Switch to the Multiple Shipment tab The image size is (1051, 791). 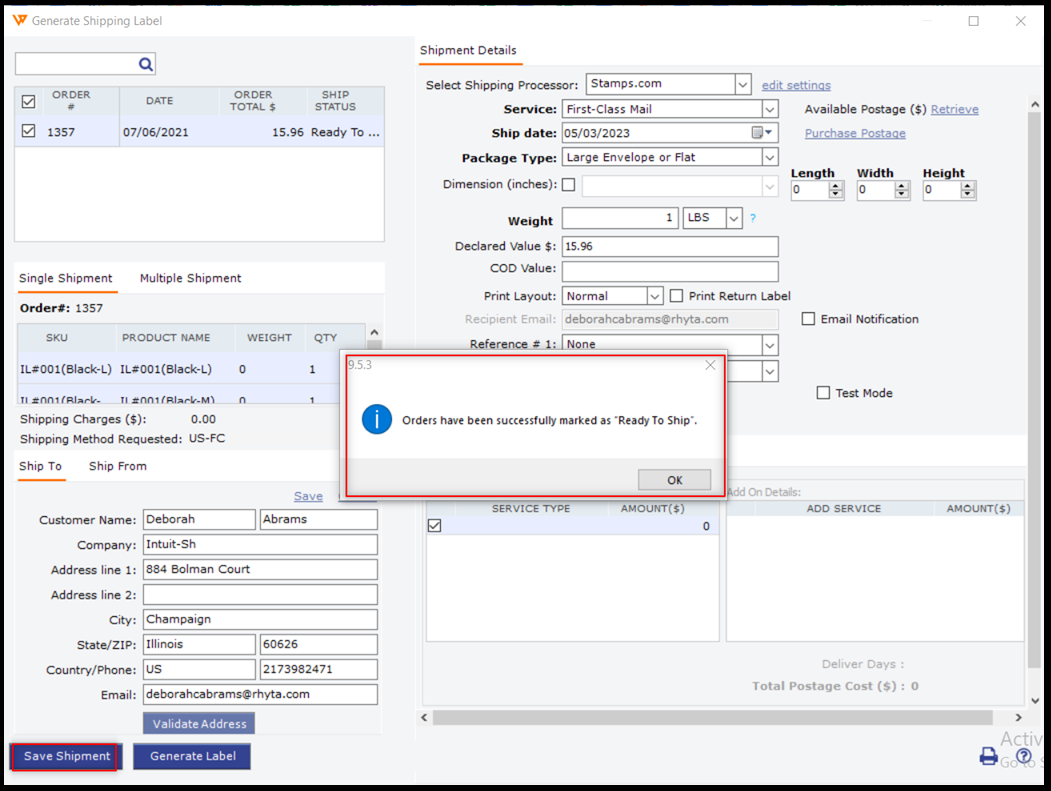[190, 278]
